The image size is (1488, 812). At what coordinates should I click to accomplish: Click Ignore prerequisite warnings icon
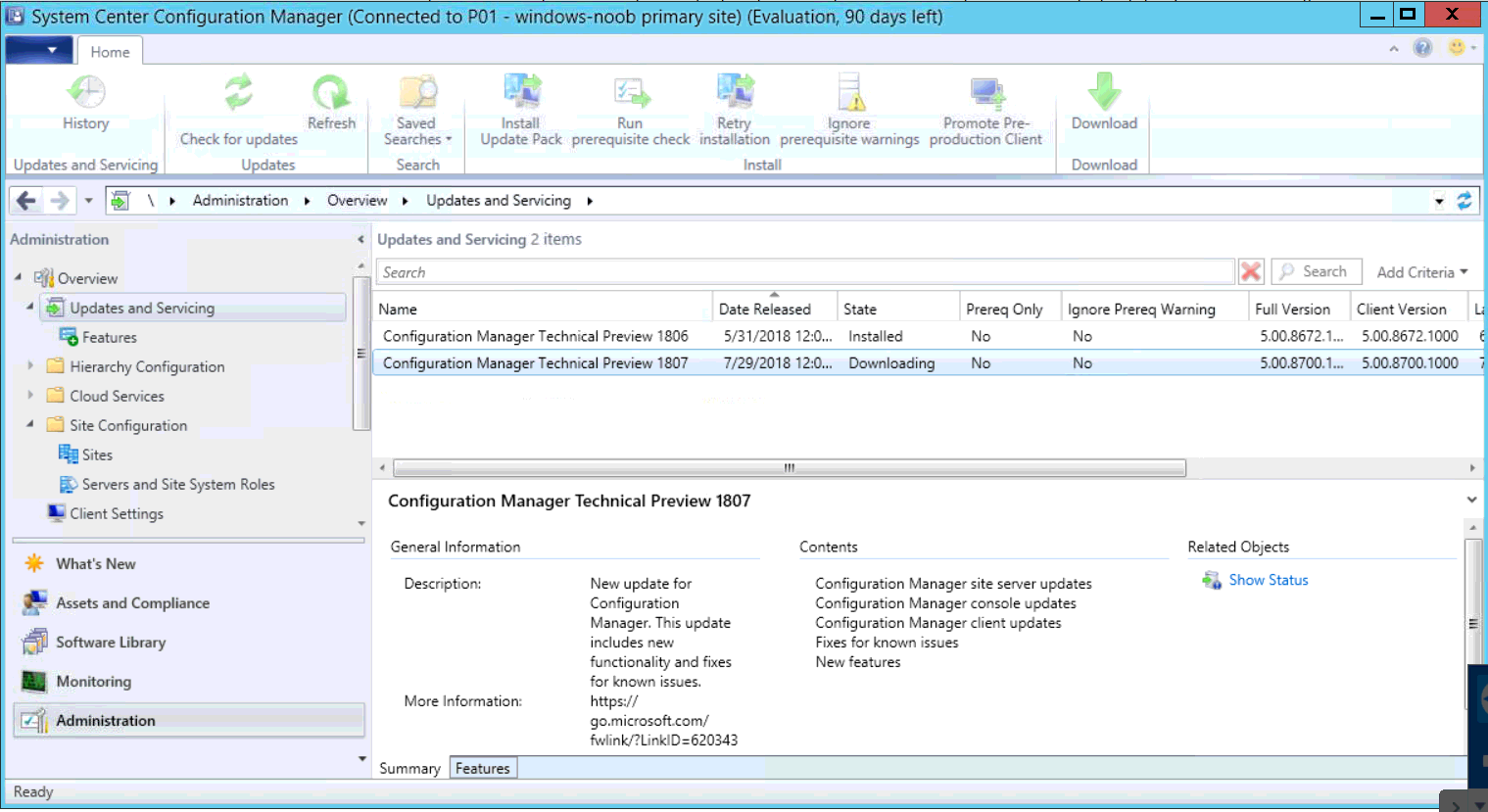pyautogui.click(x=849, y=91)
